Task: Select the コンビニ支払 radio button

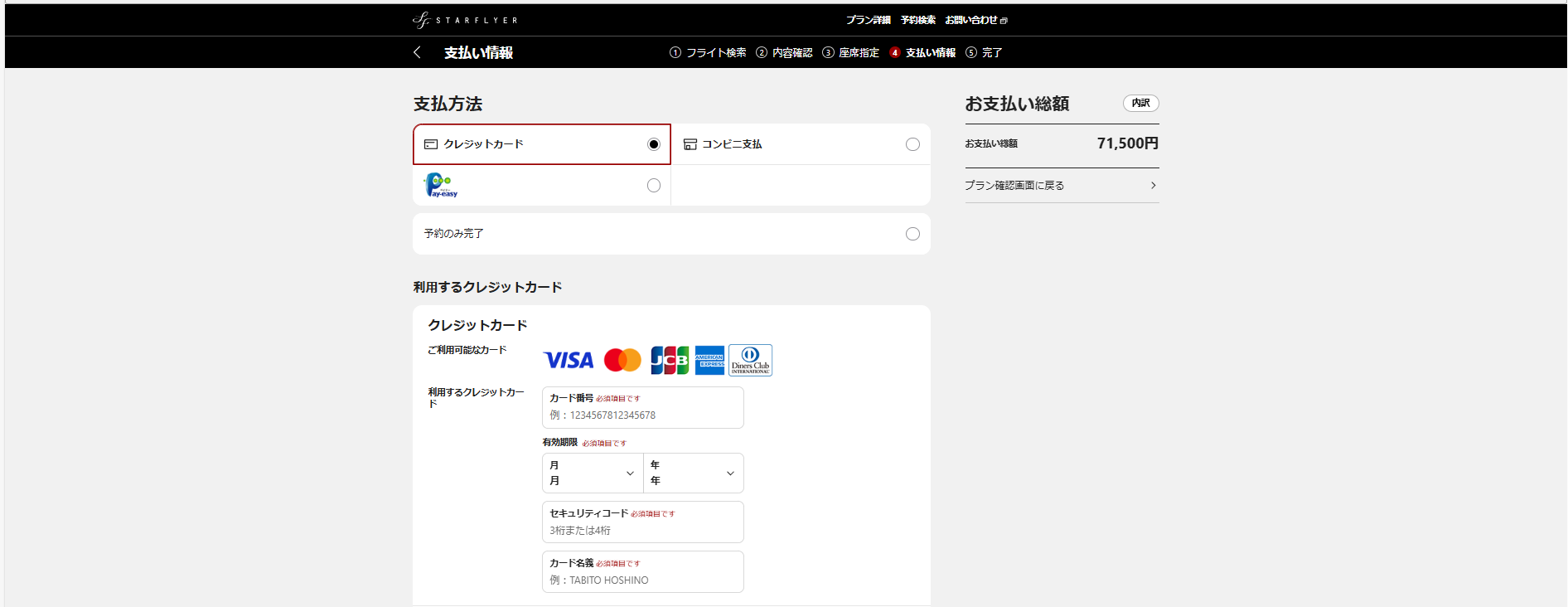Action: [x=912, y=144]
